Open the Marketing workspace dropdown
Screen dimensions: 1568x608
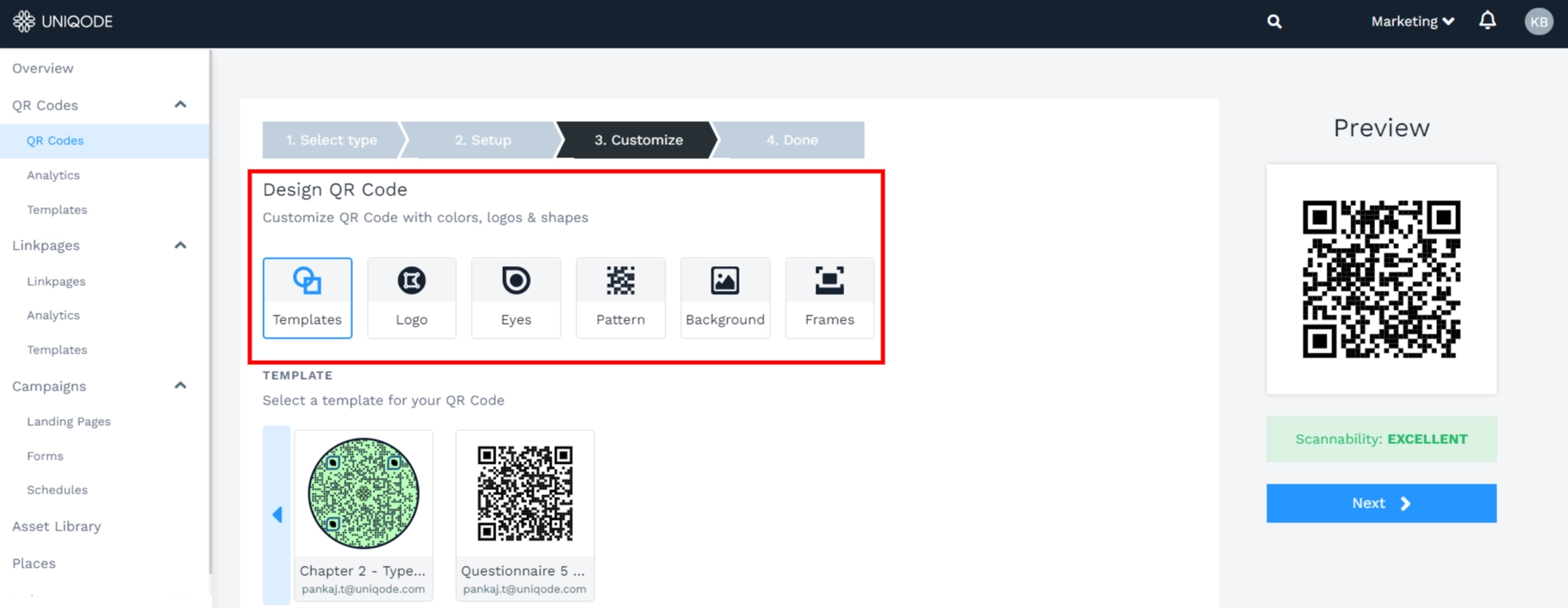(x=1412, y=21)
